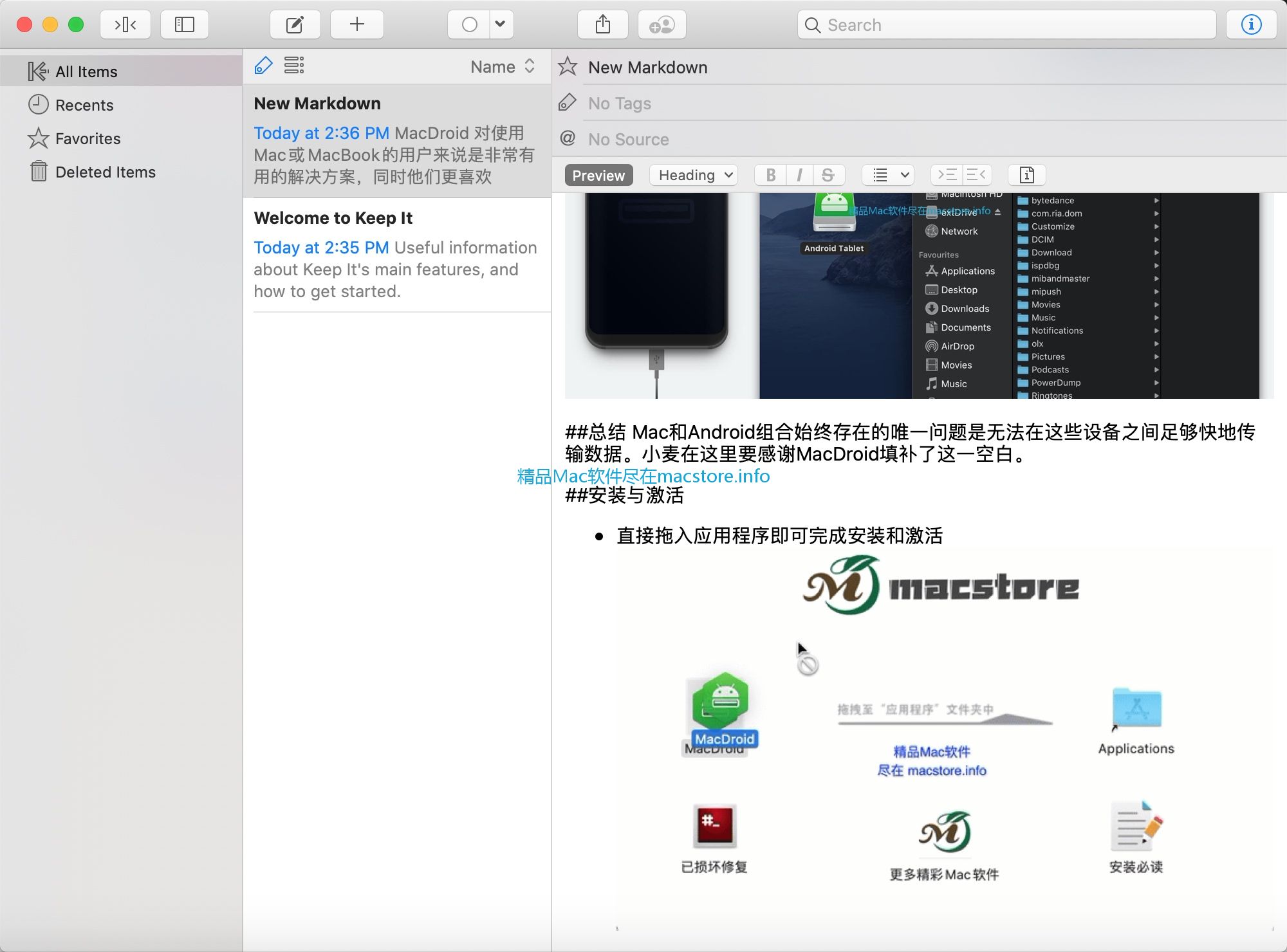1287x952 pixels.
Task: Click the 安装必读 document icon in image
Action: tap(1136, 826)
